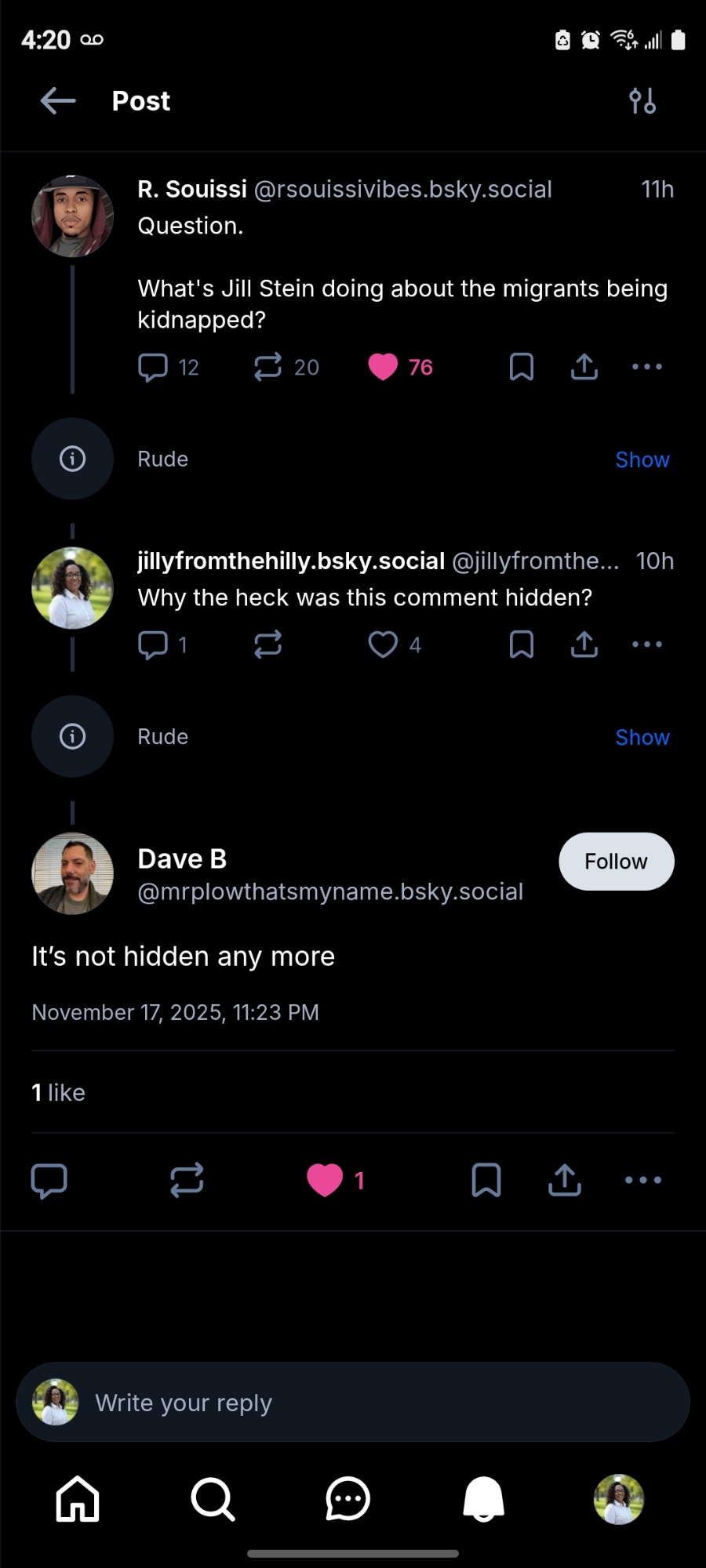706x1568 pixels.
Task: Open more options on jillyfromthehilly's comment
Action: click(647, 644)
